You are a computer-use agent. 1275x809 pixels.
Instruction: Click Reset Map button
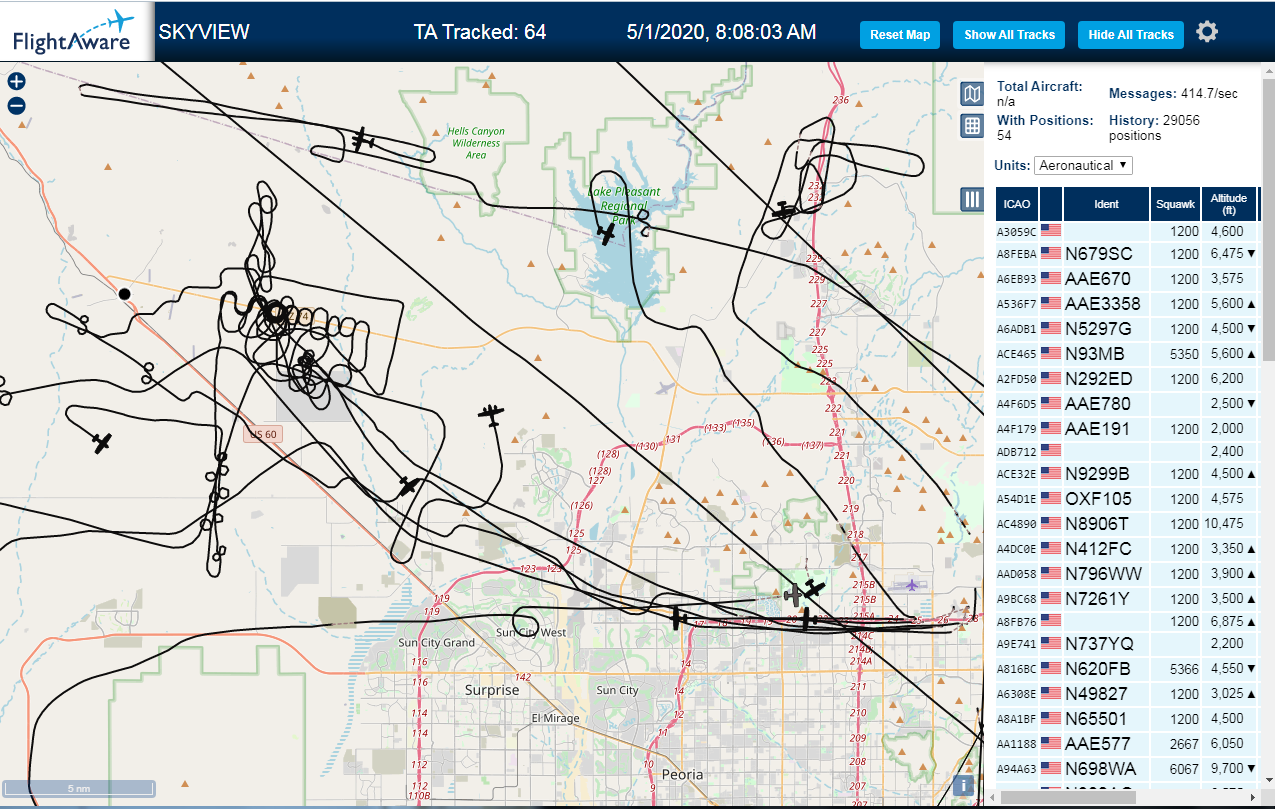pos(900,35)
